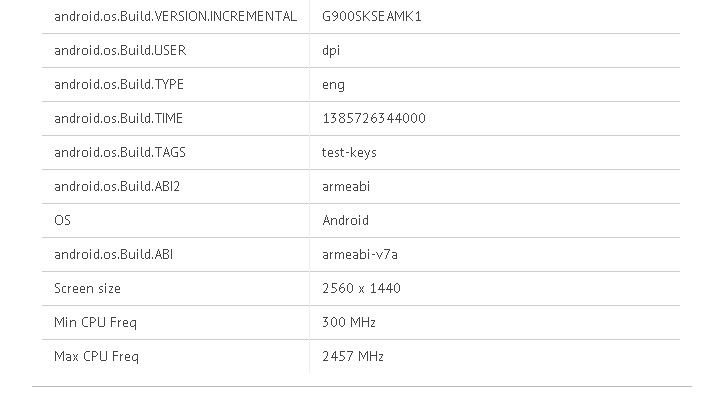The height and width of the screenshot is (399, 726).
Task: Select the android.os.Build.TIME label
Action: click(119, 118)
